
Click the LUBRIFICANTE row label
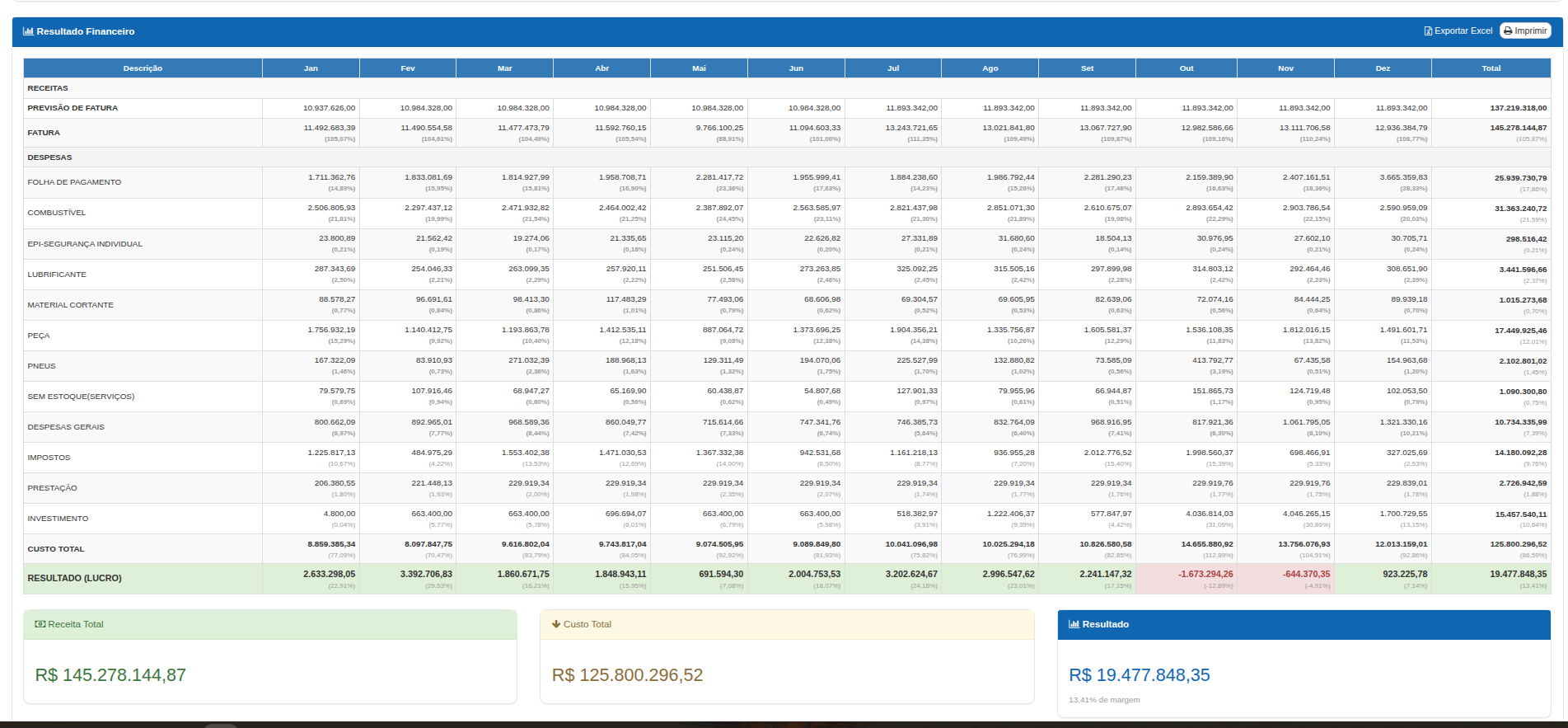(57, 275)
